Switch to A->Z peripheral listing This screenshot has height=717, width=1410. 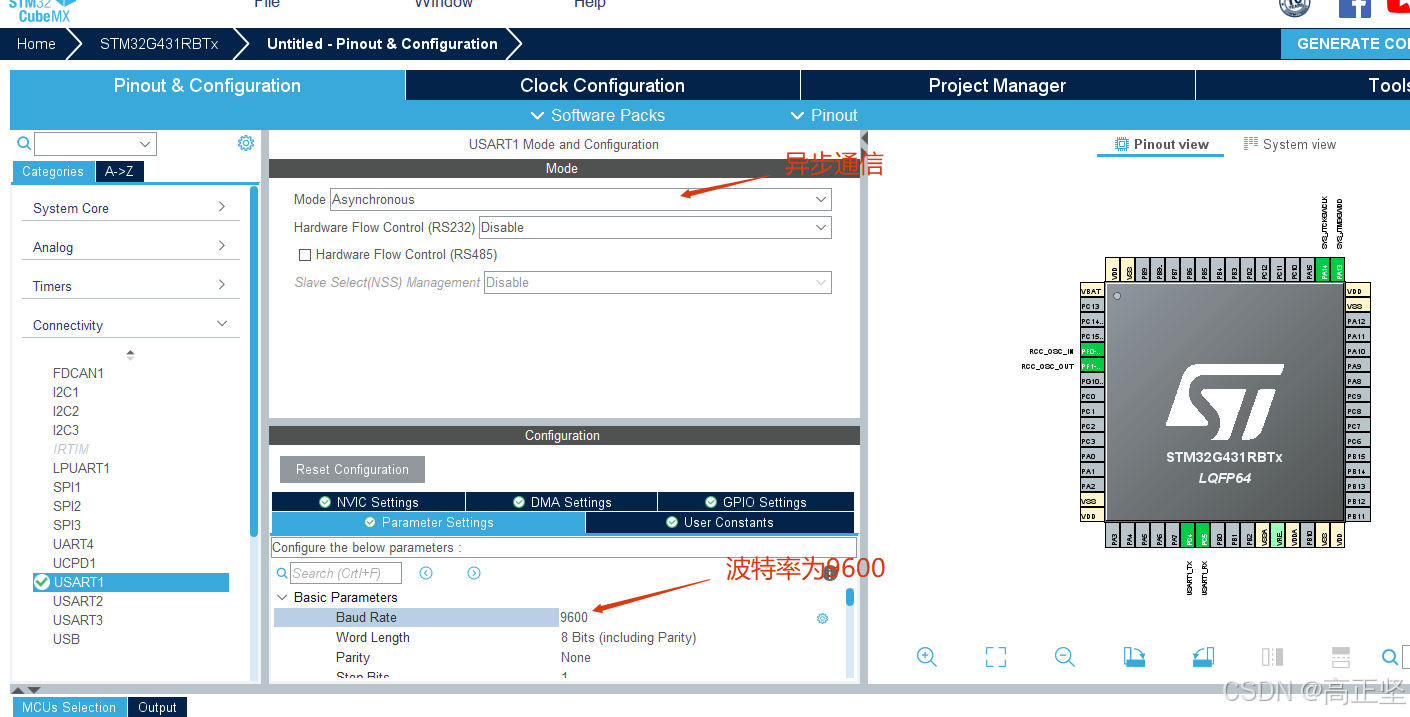tap(120, 171)
